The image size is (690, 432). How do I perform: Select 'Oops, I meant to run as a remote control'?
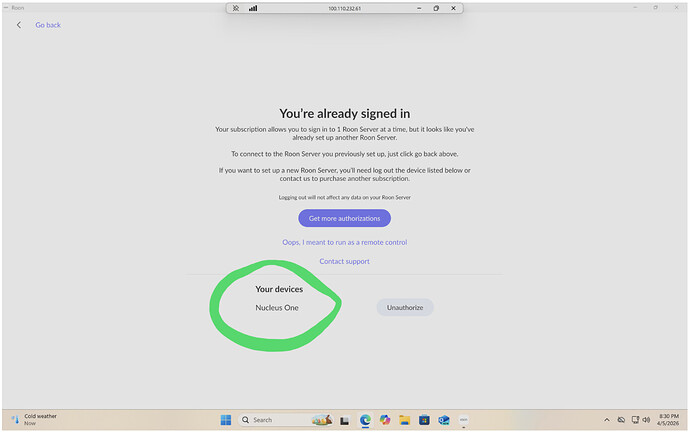(x=344, y=242)
